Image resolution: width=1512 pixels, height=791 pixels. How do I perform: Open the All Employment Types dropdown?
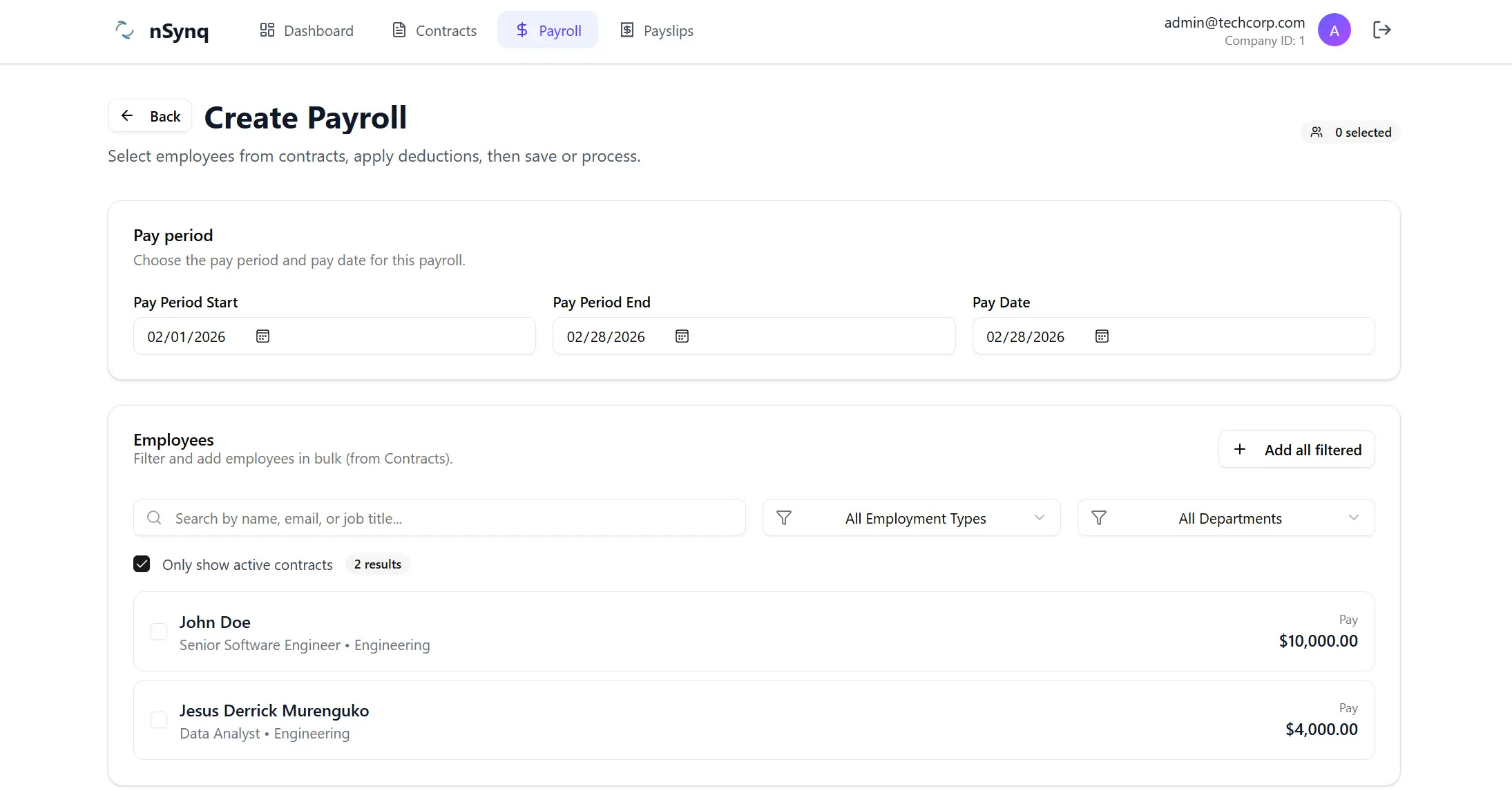tap(915, 517)
